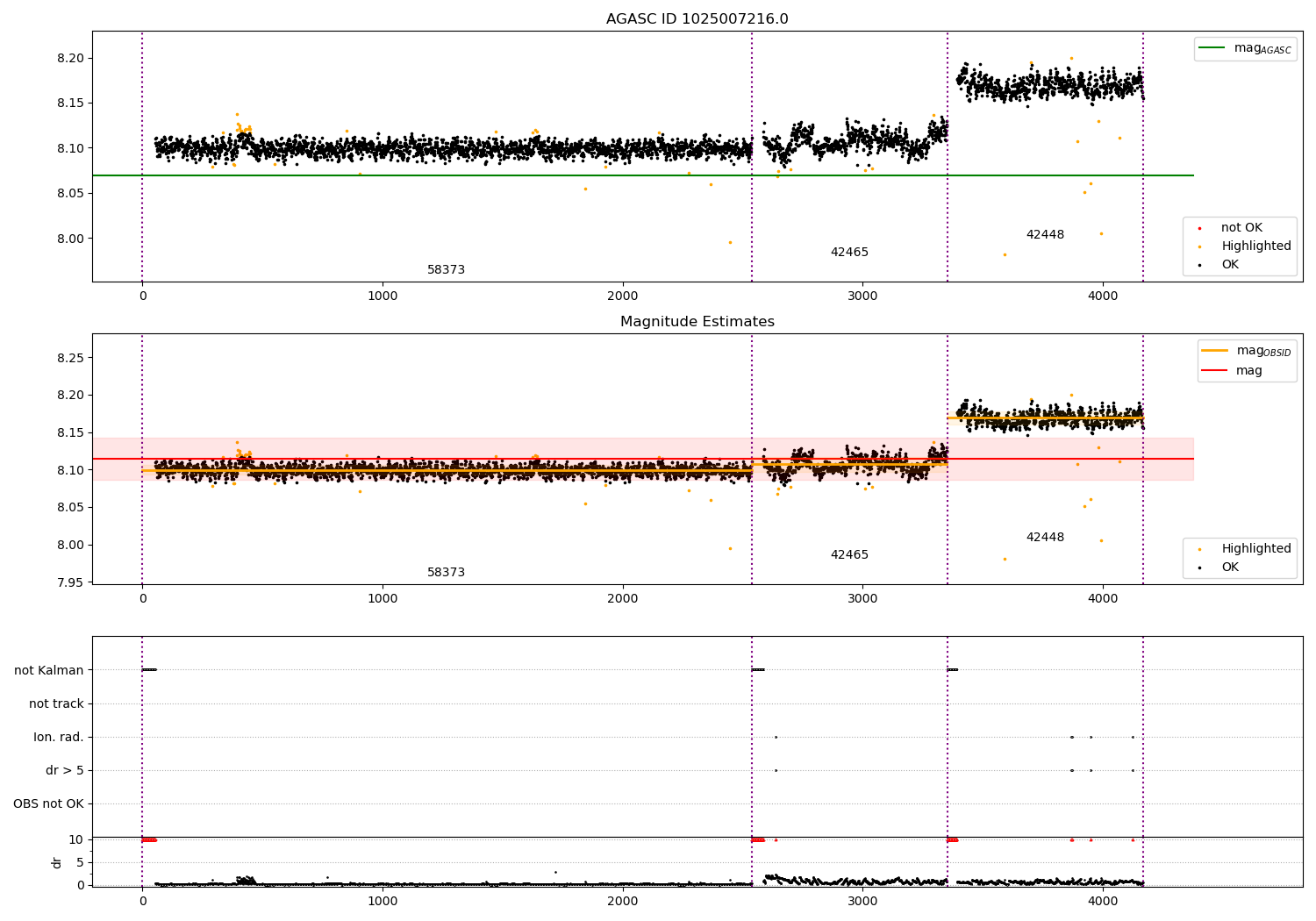The image size is (1316, 921).
Task: Click the "4000" x-tick under the middle plot
Action: (1103, 598)
